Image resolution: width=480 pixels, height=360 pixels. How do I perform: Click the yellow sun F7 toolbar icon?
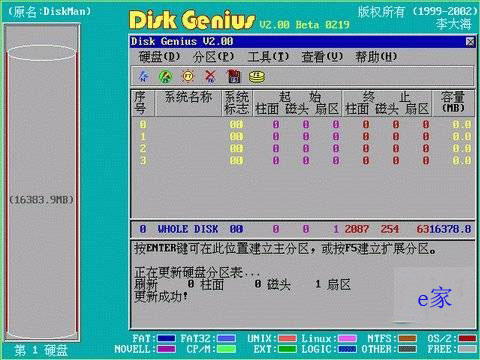188,77
